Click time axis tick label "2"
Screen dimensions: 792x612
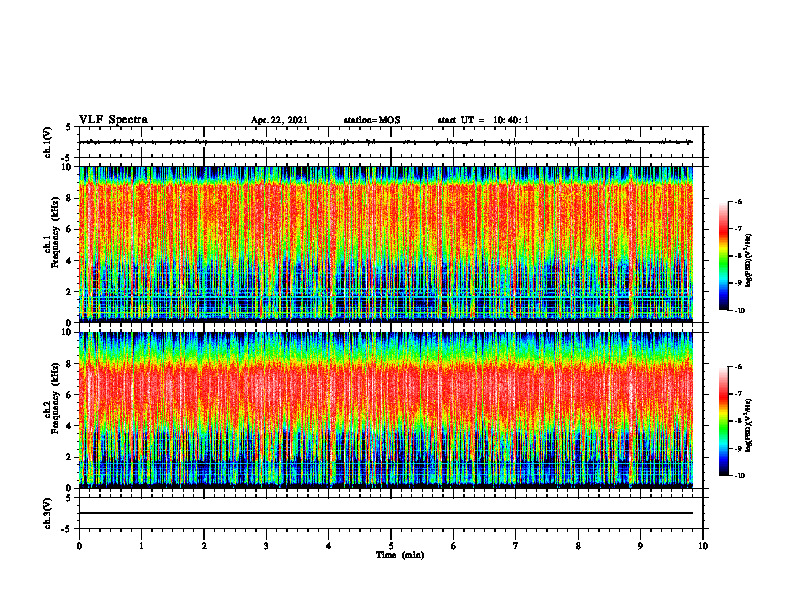[x=204, y=546]
